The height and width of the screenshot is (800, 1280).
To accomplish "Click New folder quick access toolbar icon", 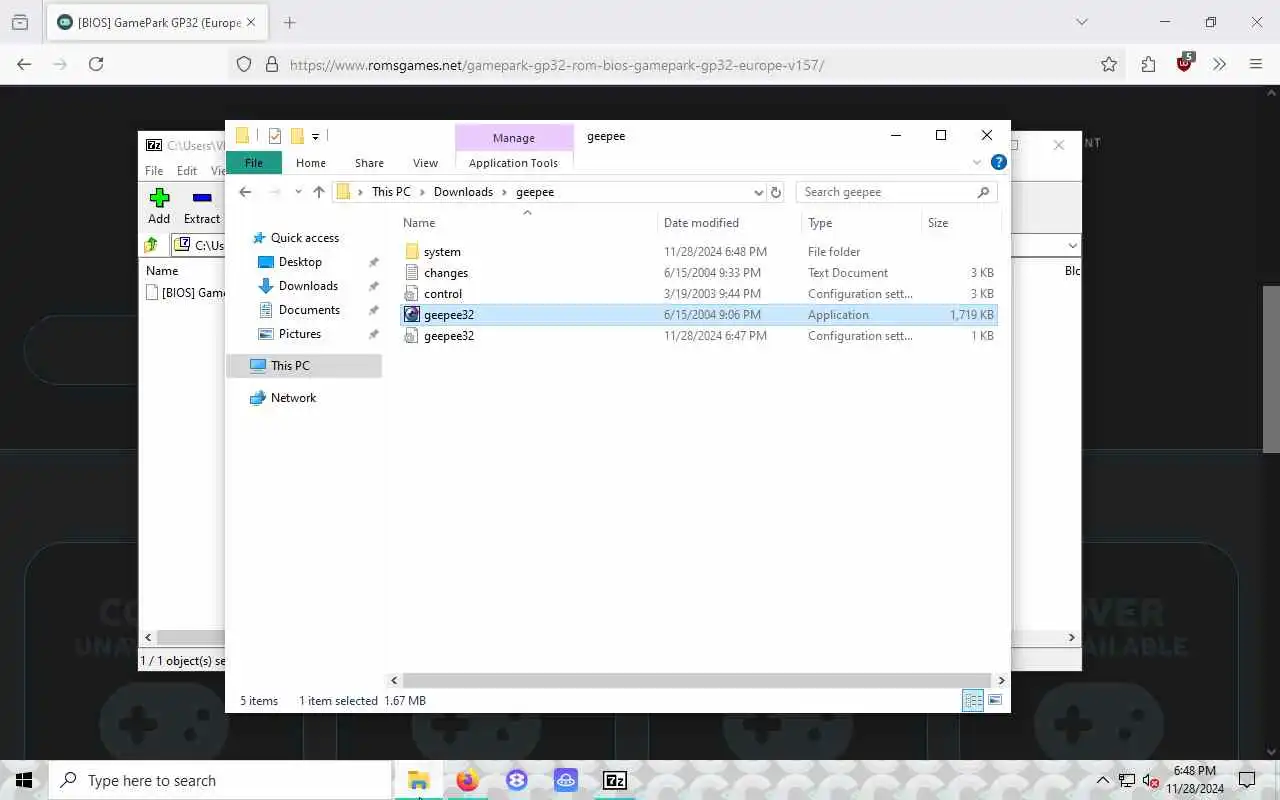I will [x=297, y=136].
